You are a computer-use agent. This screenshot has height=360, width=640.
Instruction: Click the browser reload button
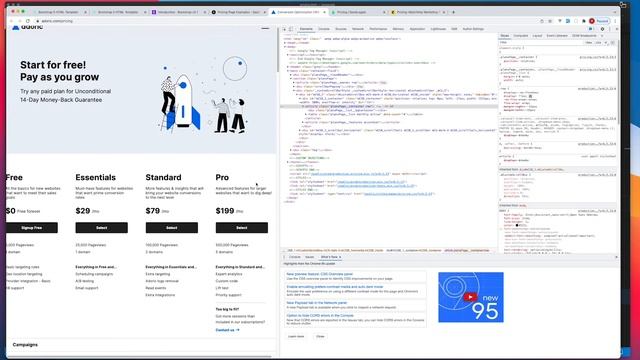point(28,21)
